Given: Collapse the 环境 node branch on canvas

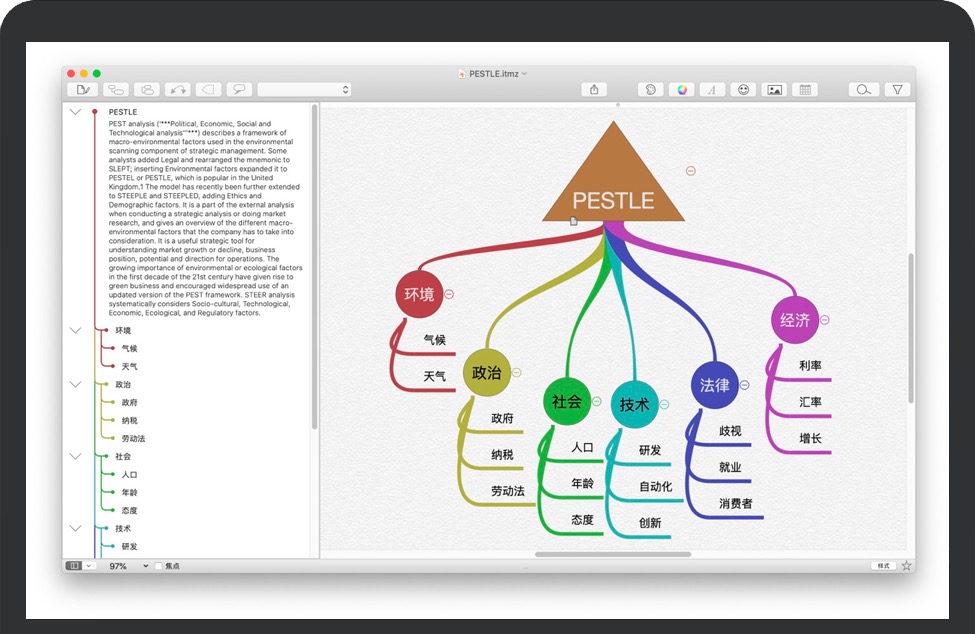Looking at the screenshot, I should tap(449, 294).
